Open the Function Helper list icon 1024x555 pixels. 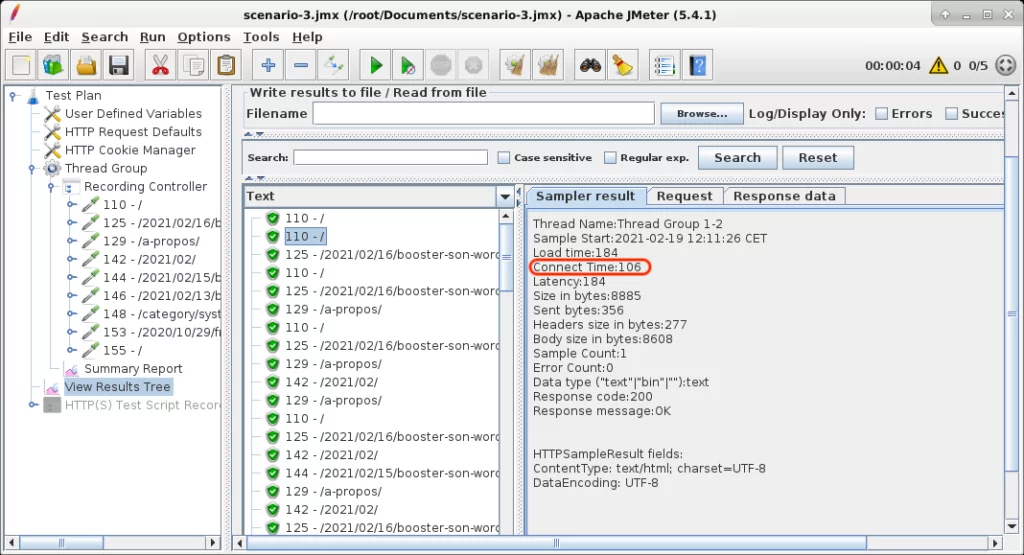665,65
